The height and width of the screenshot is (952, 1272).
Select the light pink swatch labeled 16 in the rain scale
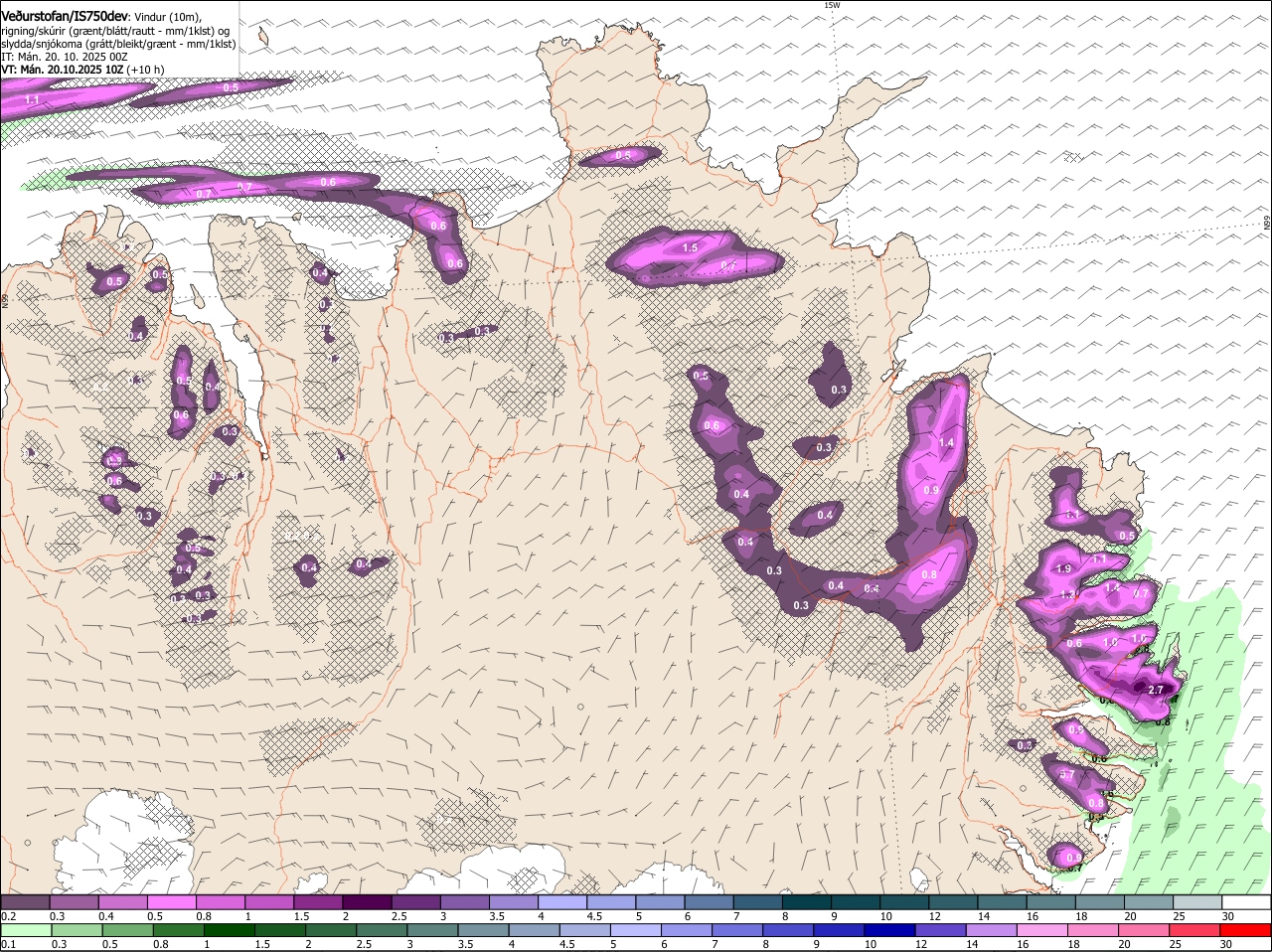pos(1044,930)
